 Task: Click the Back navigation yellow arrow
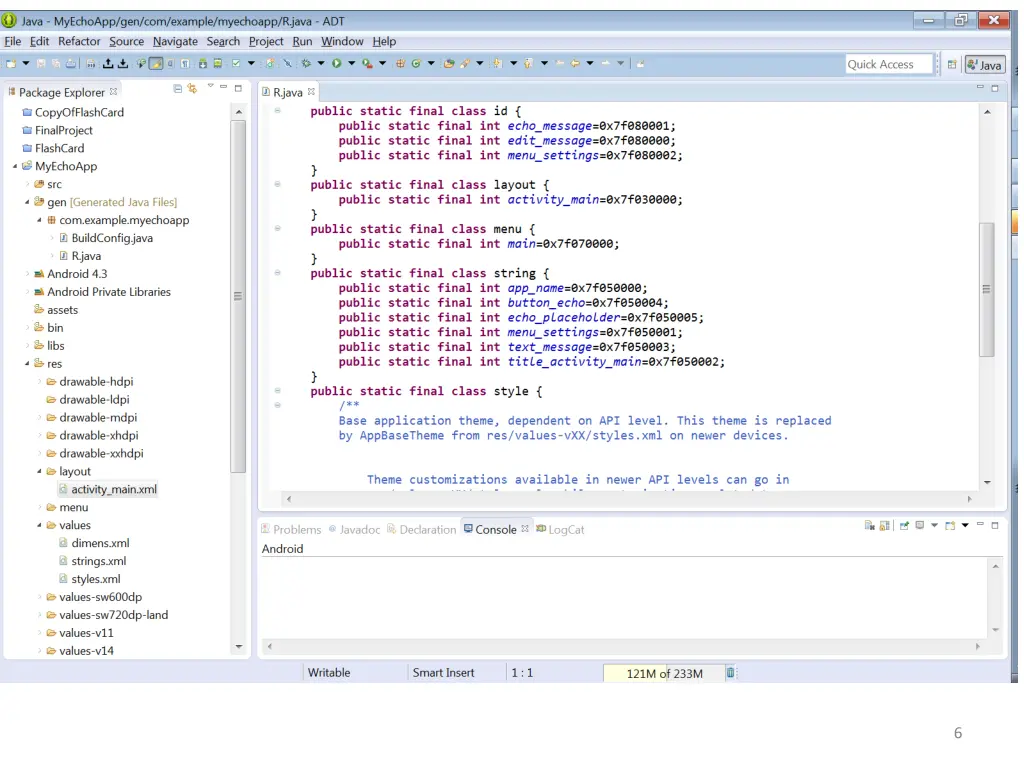575,63
